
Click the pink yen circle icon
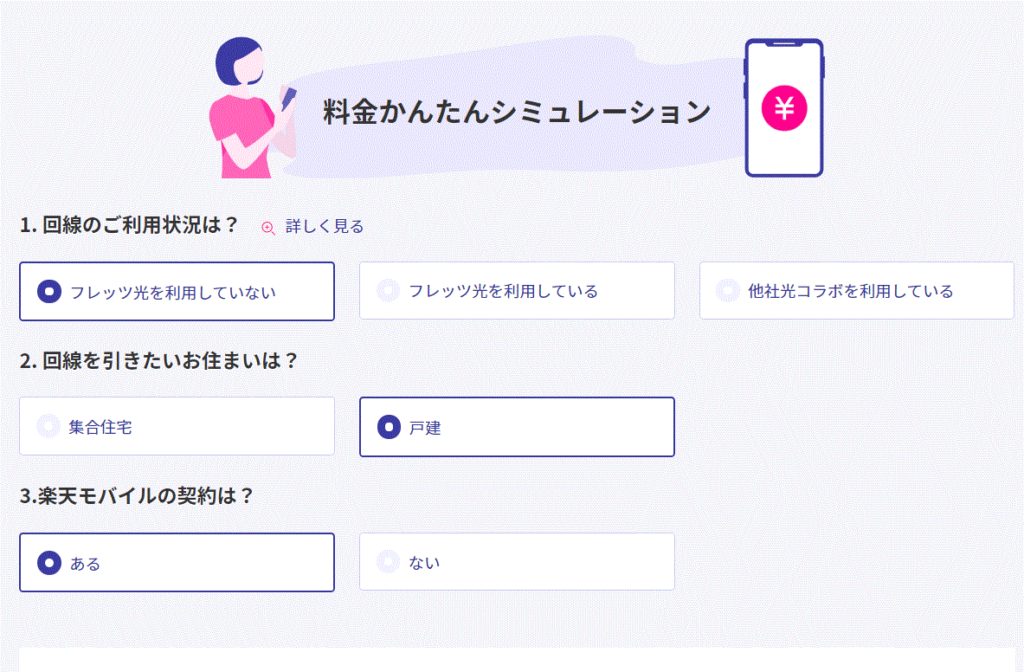[784, 108]
